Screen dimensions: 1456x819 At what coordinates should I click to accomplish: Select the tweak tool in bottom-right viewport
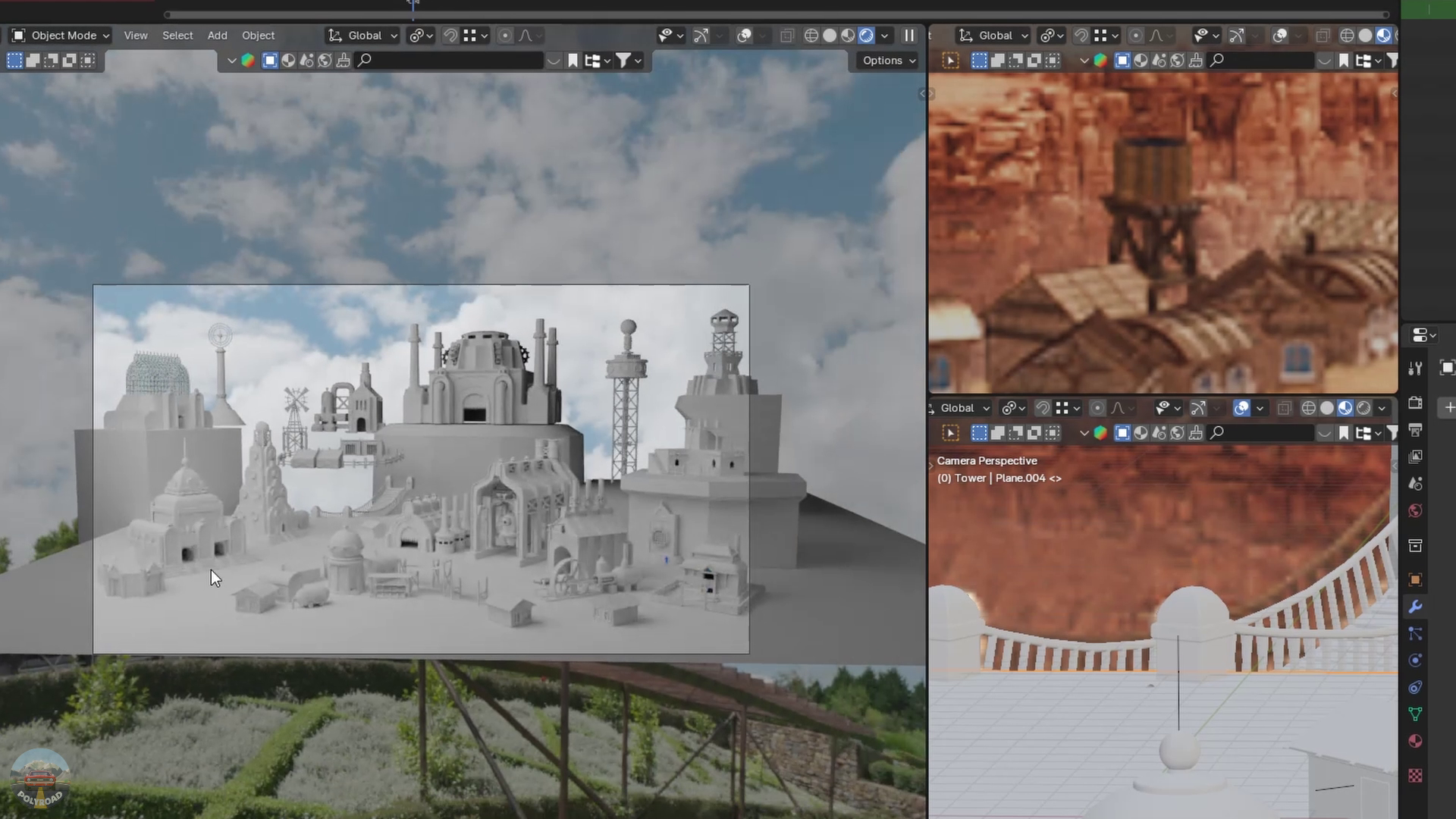[950, 433]
